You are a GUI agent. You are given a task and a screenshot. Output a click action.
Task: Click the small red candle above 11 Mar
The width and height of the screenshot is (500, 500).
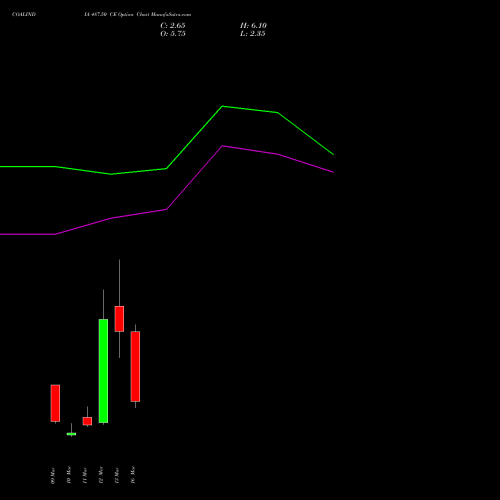87,421
